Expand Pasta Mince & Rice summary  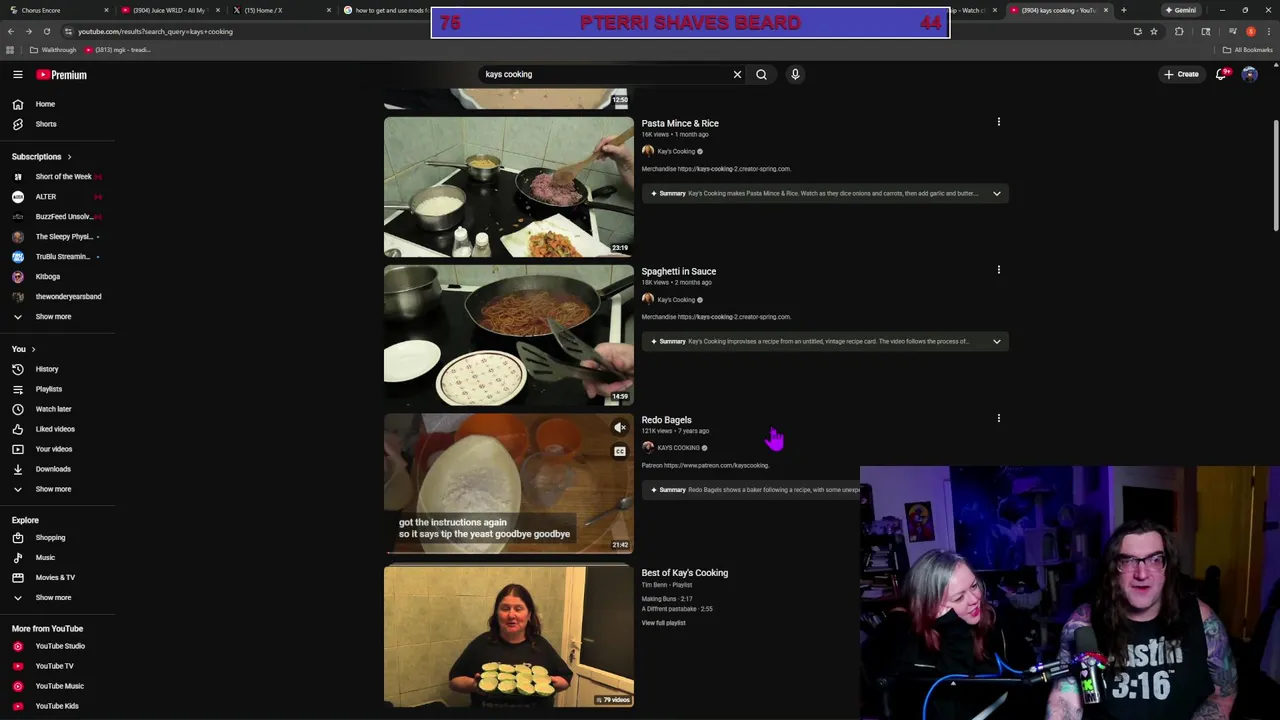[996, 193]
